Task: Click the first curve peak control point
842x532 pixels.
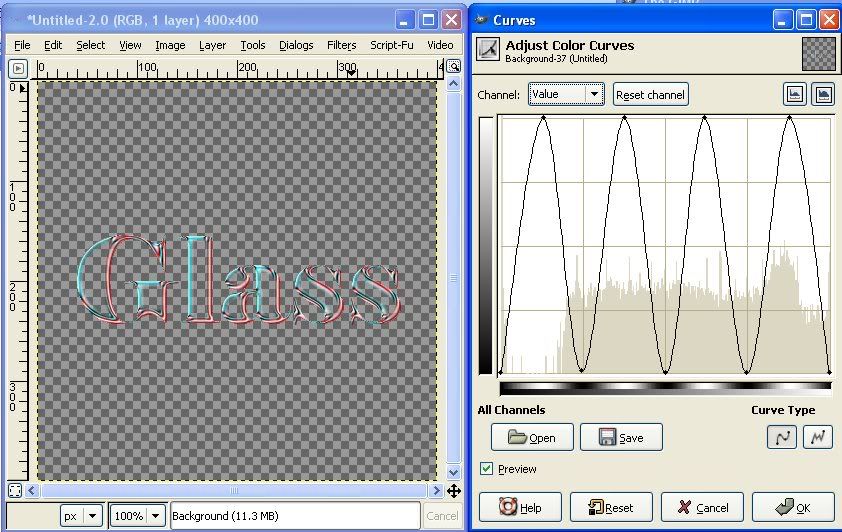Action: pos(543,118)
